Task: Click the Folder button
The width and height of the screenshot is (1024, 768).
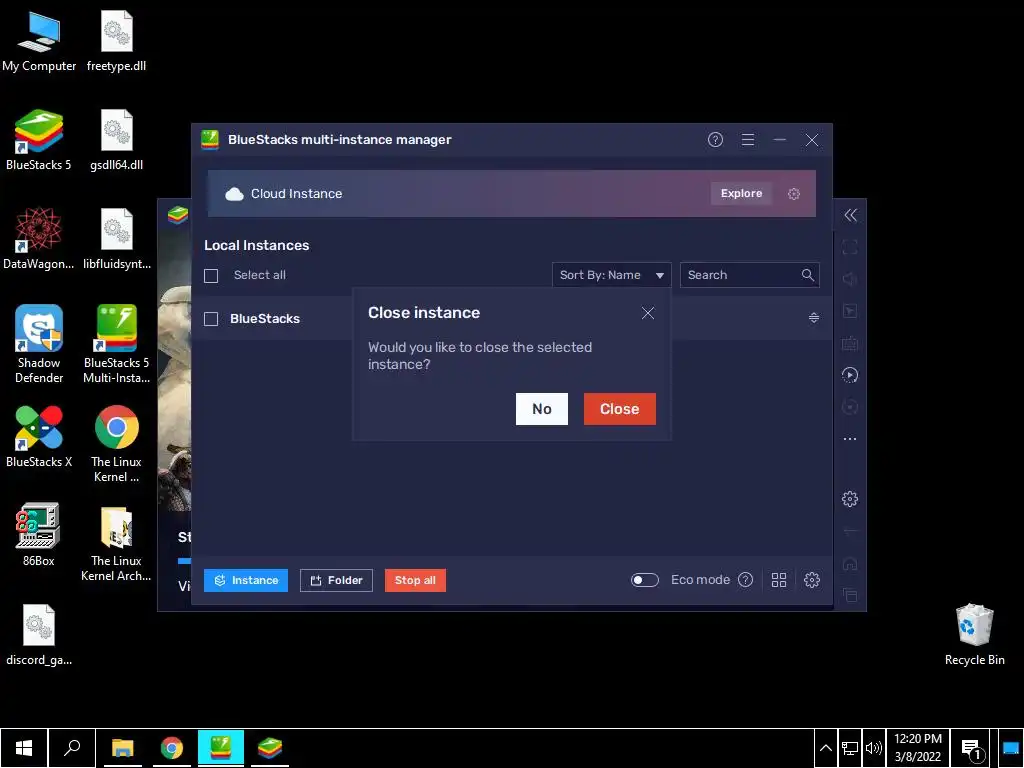Action: click(x=336, y=581)
